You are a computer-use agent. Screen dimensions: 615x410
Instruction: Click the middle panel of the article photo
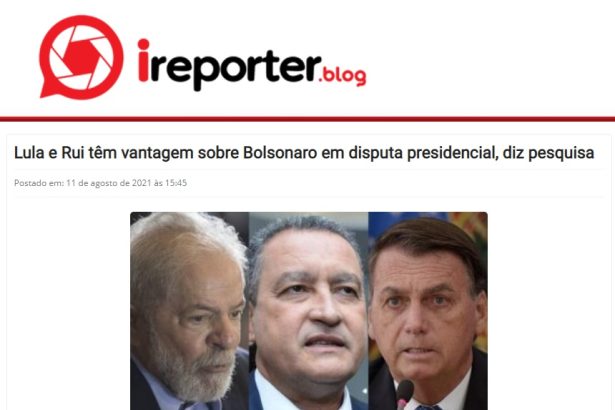pyautogui.click(x=309, y=311)
